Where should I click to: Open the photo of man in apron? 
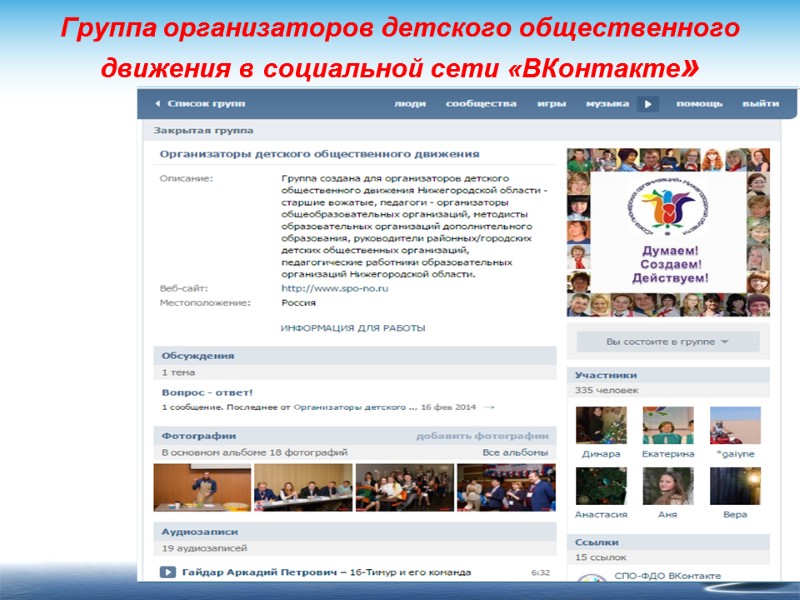[202, 487]
